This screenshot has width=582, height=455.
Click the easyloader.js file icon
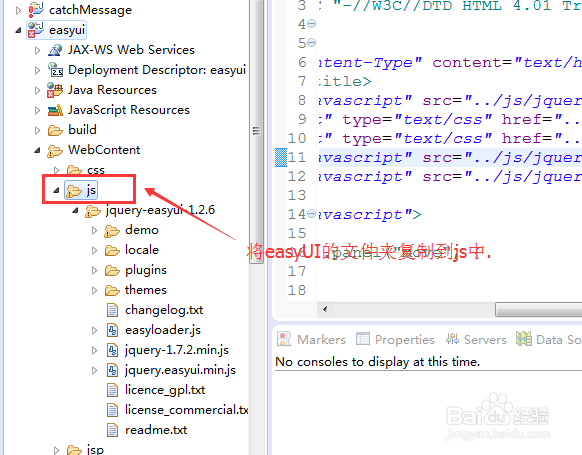tap(112, 330)
